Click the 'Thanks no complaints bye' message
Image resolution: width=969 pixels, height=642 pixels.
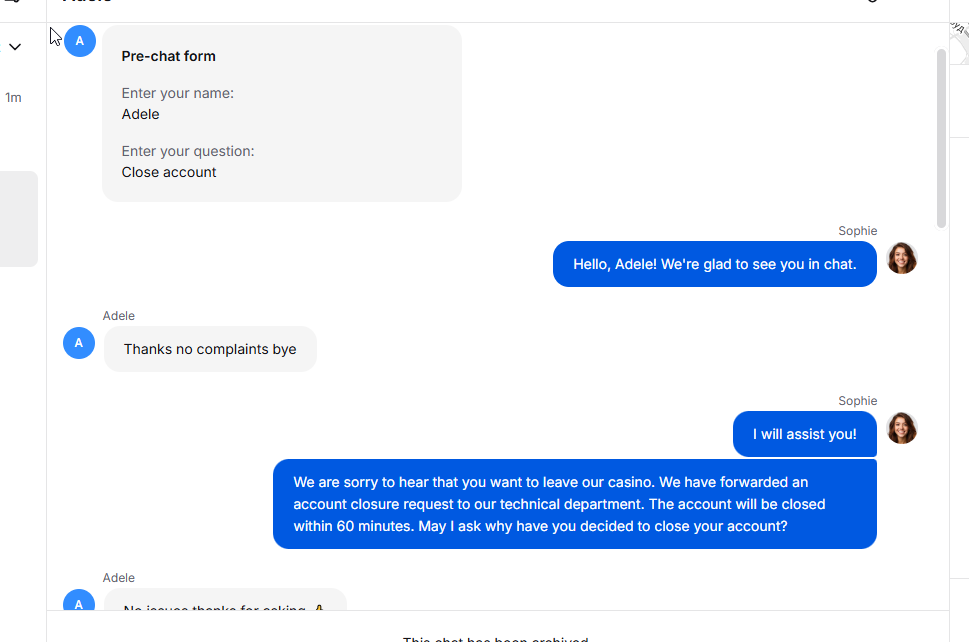pos(210,350)
